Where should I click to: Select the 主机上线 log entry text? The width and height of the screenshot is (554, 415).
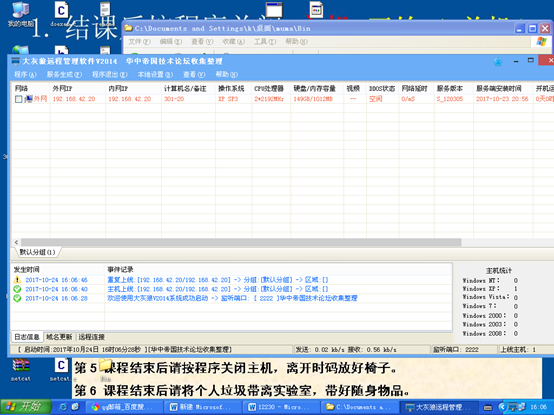coord(218,289)
